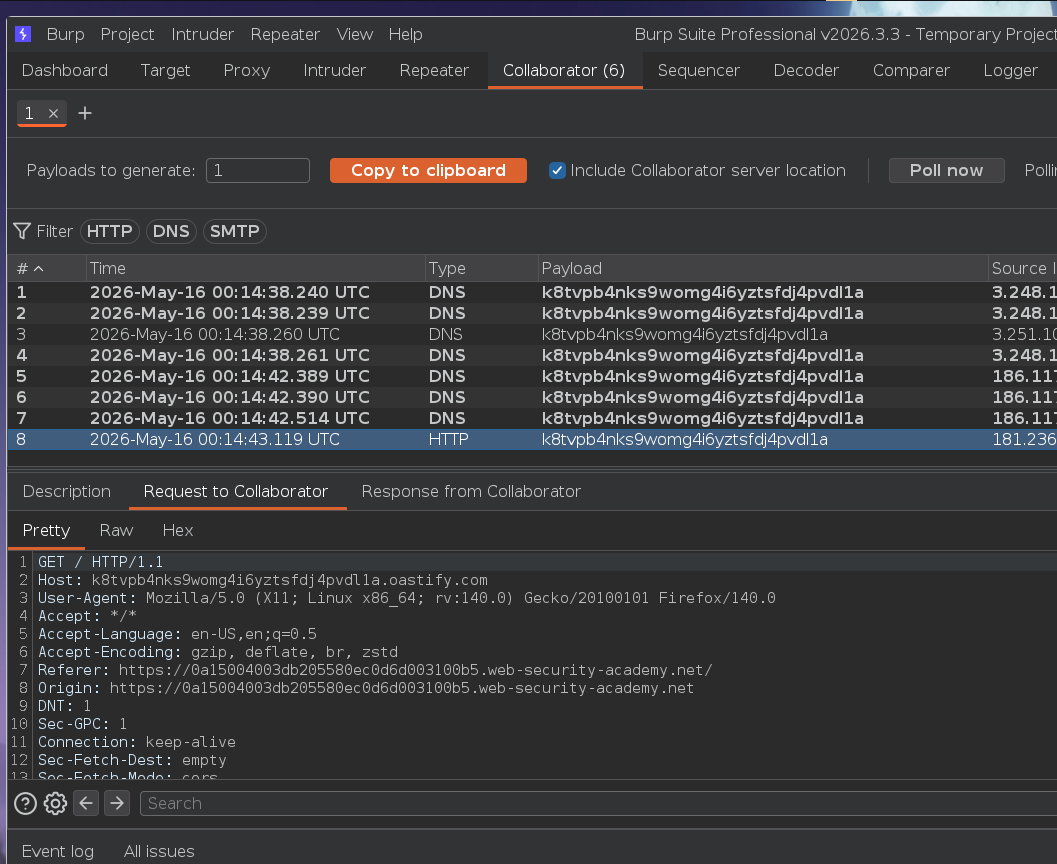Switch to the Target tab
This screenshot has height=864, width=1057.
pyautogui.click(x=165, y=71)
